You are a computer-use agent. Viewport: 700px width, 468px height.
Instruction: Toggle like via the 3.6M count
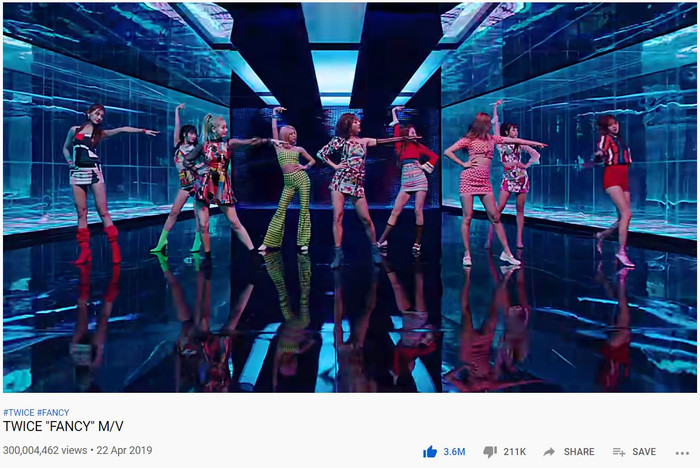point(454,452)
